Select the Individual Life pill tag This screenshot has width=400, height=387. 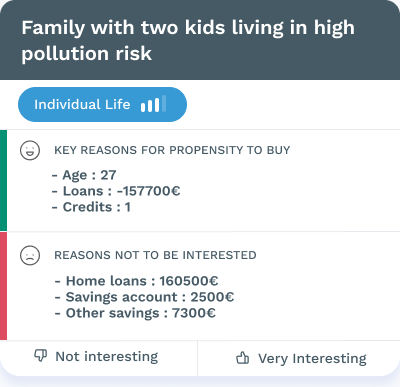(102, 104)
